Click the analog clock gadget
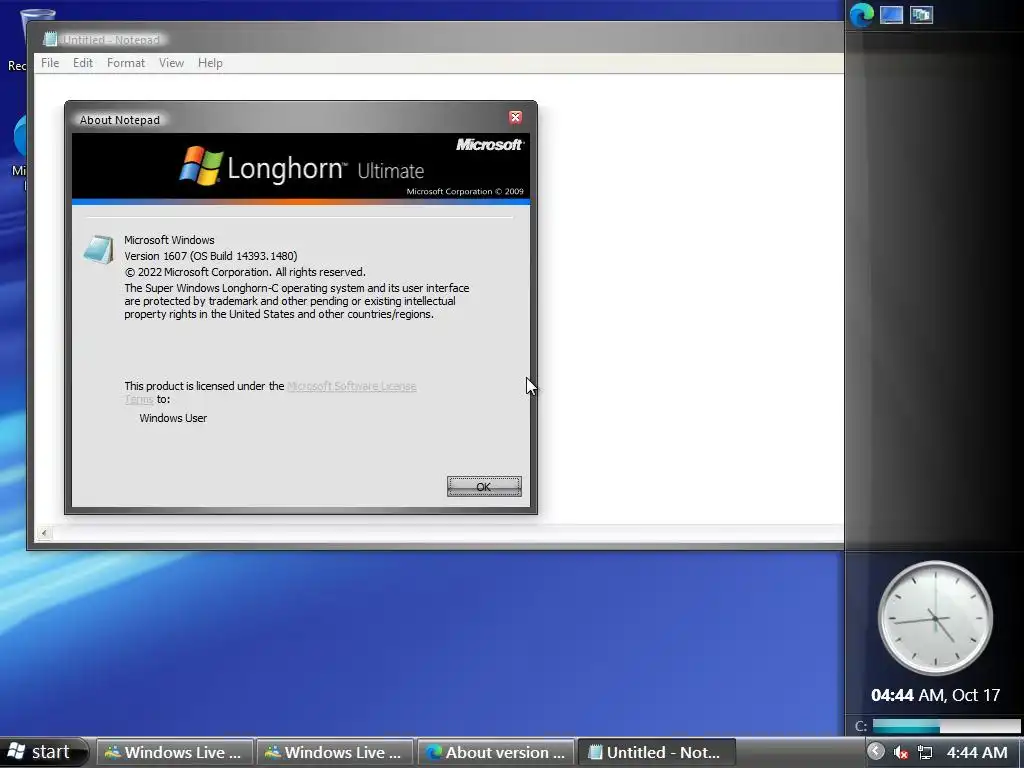The height and width of the screenshot is (768, 1024). click(x=935, y=618)
